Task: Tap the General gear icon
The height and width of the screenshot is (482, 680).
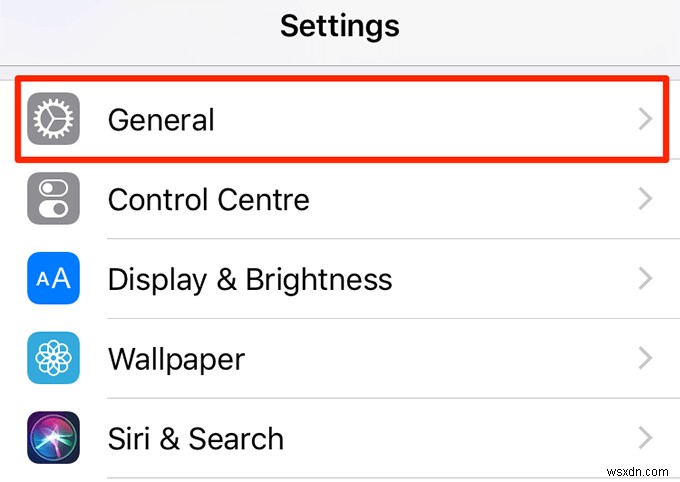Action: click(x=53, y=120)
